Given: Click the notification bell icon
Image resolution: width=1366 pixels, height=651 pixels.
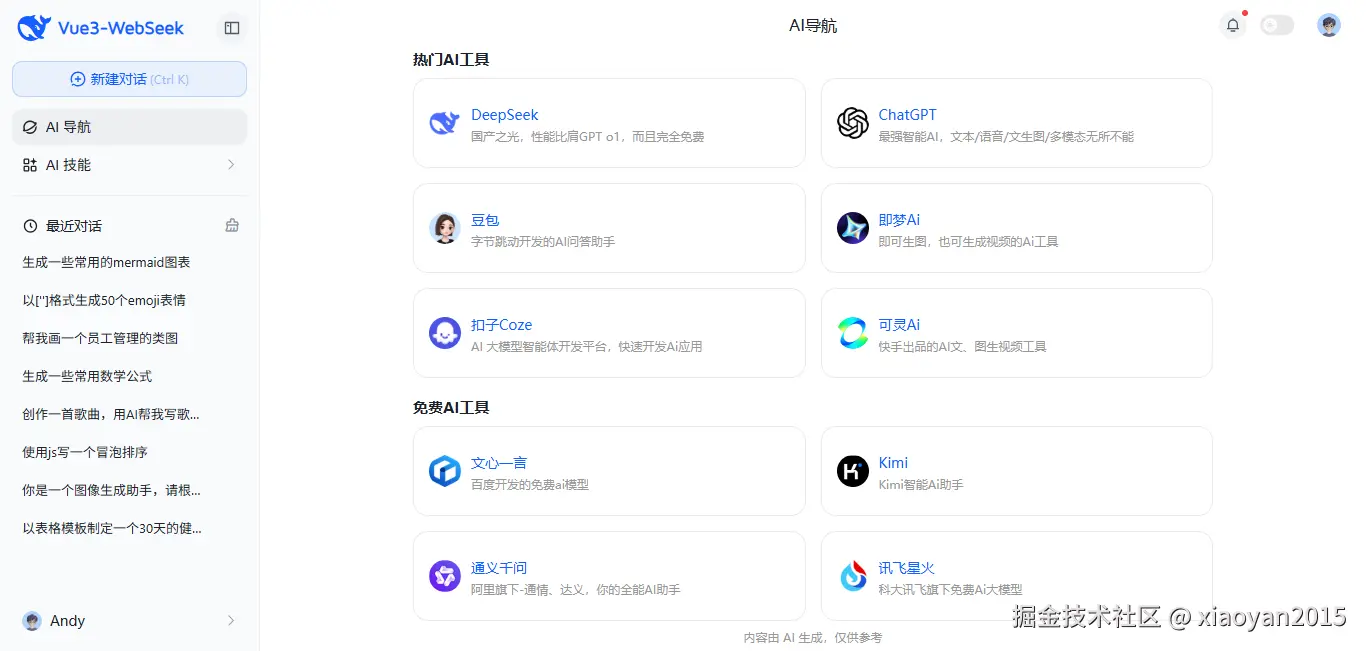Looking at the screenshot, I should click(1232, 25).
